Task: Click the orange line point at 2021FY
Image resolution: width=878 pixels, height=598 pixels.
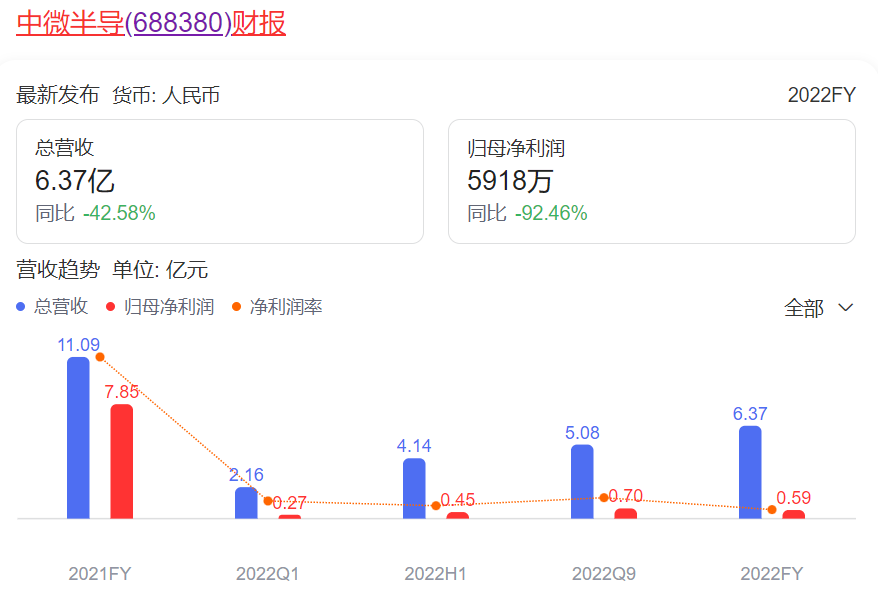Action: (x=100, y=357)
